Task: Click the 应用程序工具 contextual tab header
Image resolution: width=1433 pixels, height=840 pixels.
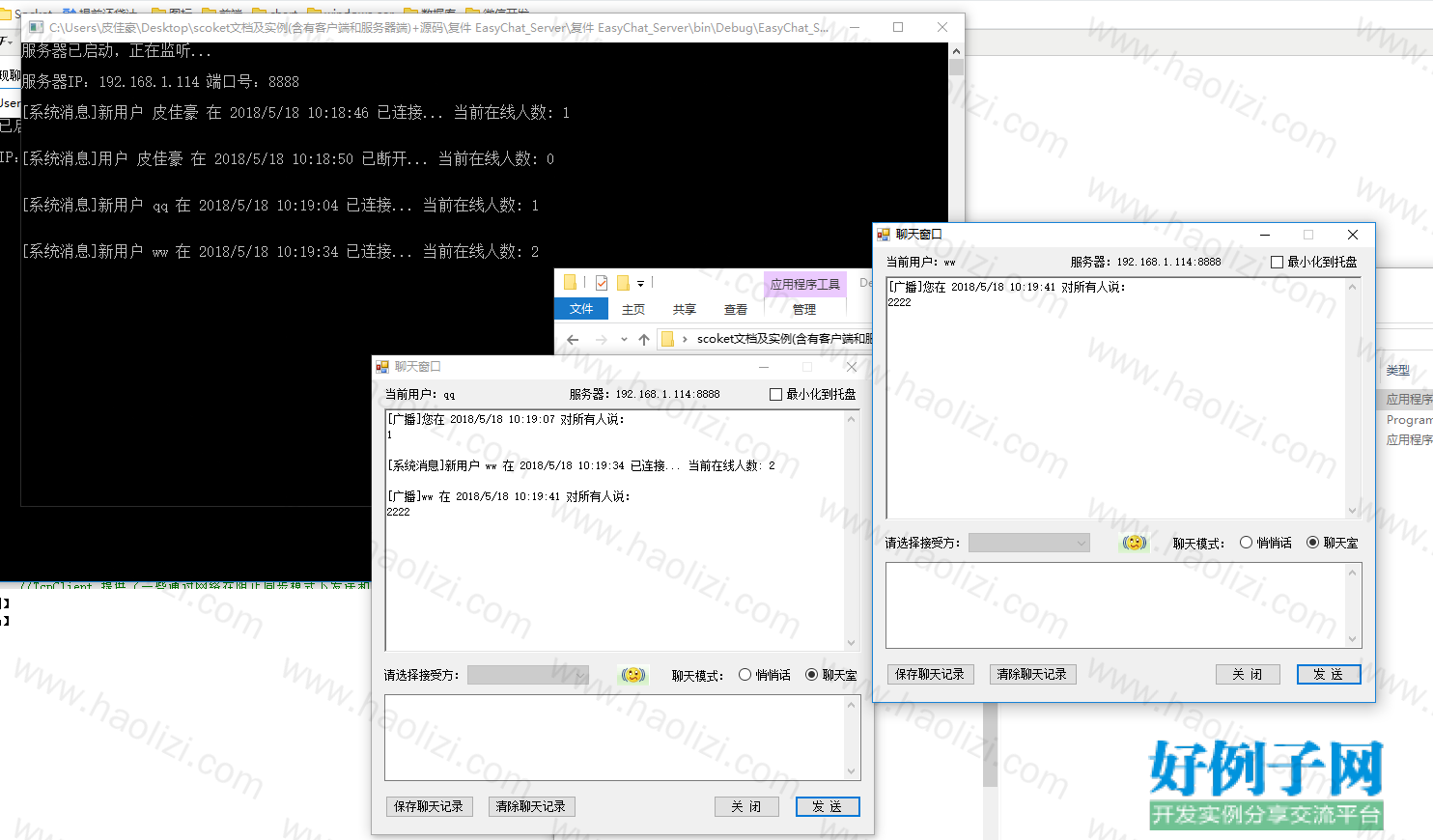Action: (804, 284)
